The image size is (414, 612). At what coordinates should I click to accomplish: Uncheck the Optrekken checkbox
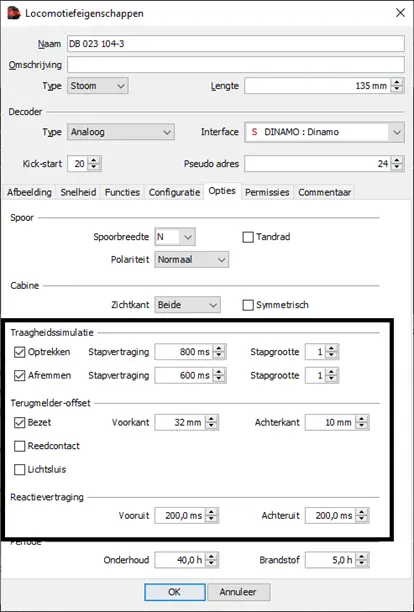point(20,352)
